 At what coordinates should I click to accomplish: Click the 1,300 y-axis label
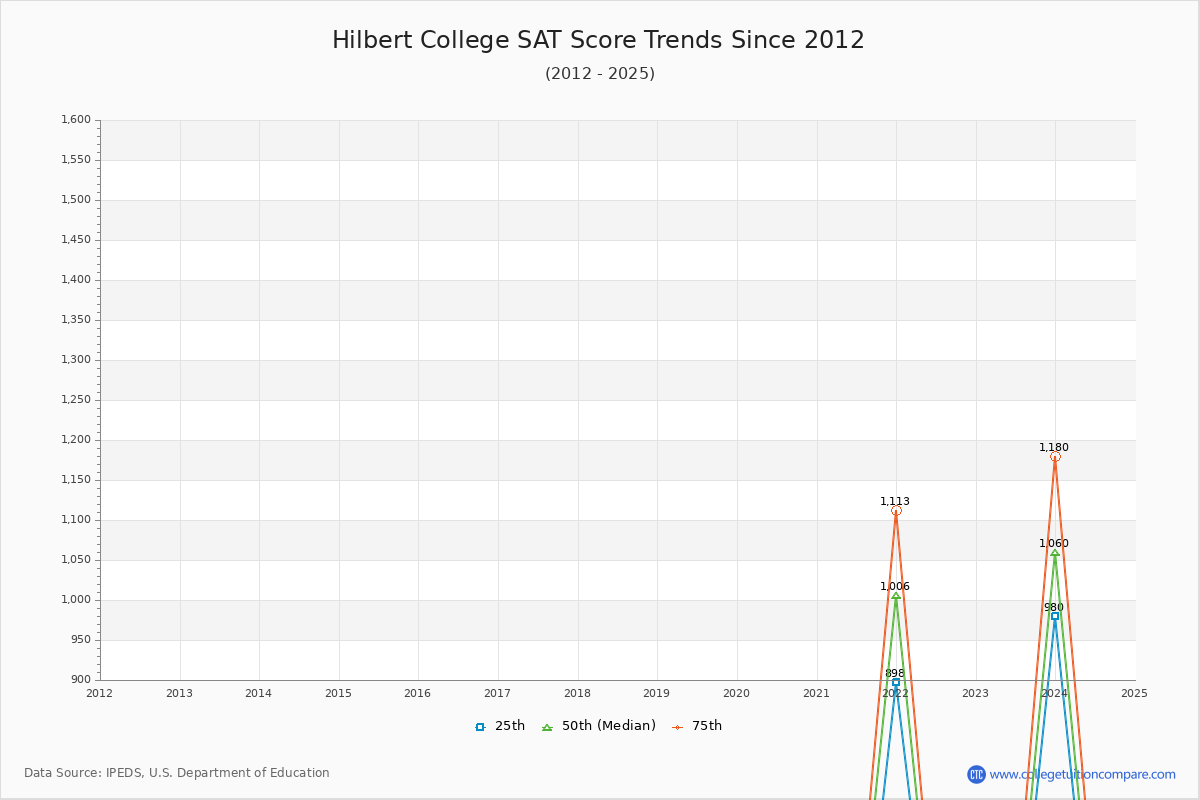[x=76, y=360]
